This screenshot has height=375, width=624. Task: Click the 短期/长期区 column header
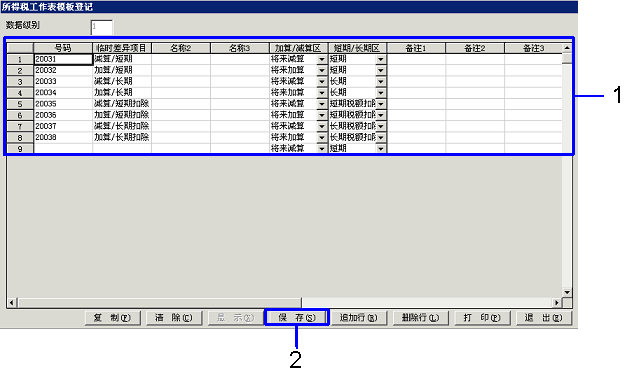(357, 48)
